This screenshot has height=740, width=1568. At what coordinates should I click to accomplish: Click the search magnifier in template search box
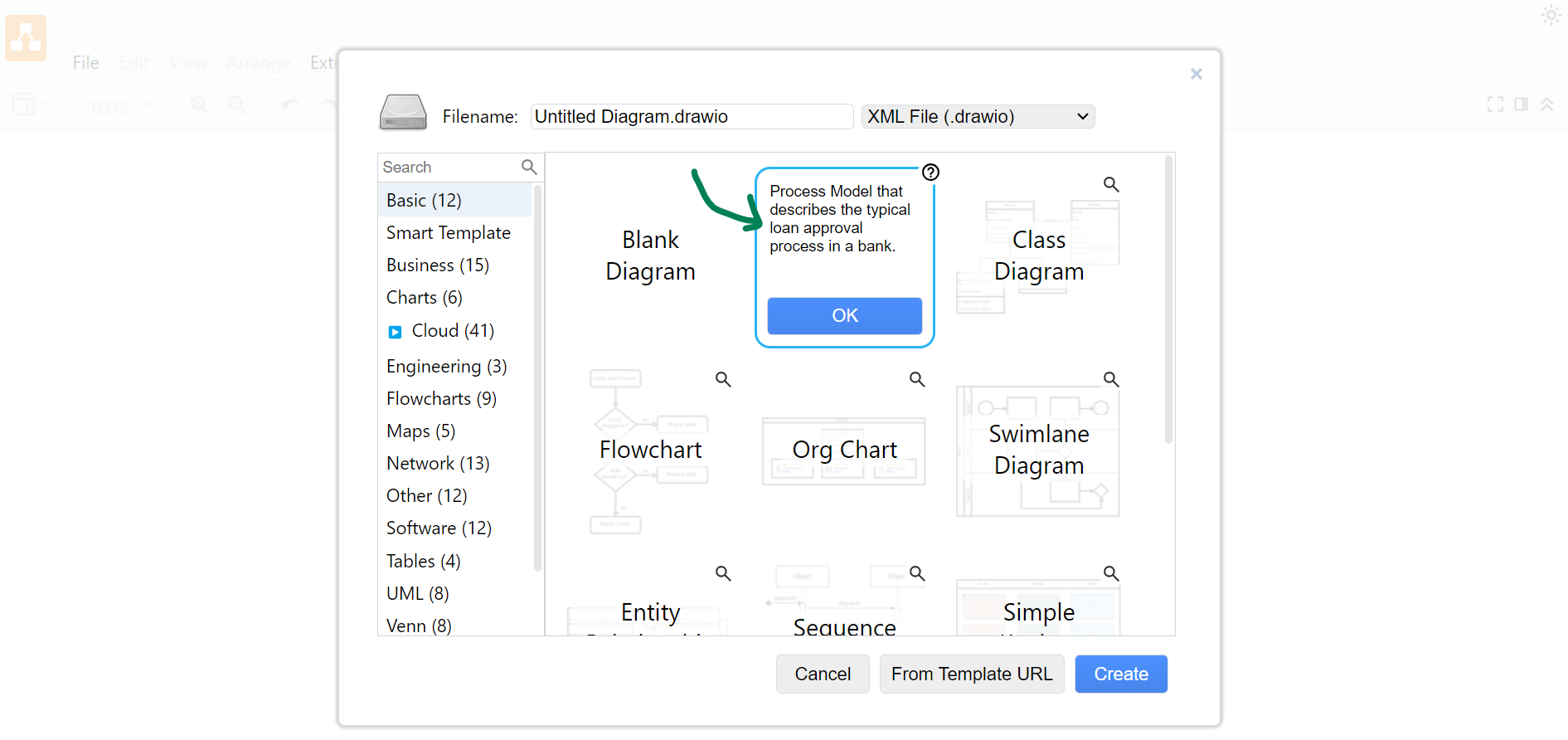tap(529, 167)
